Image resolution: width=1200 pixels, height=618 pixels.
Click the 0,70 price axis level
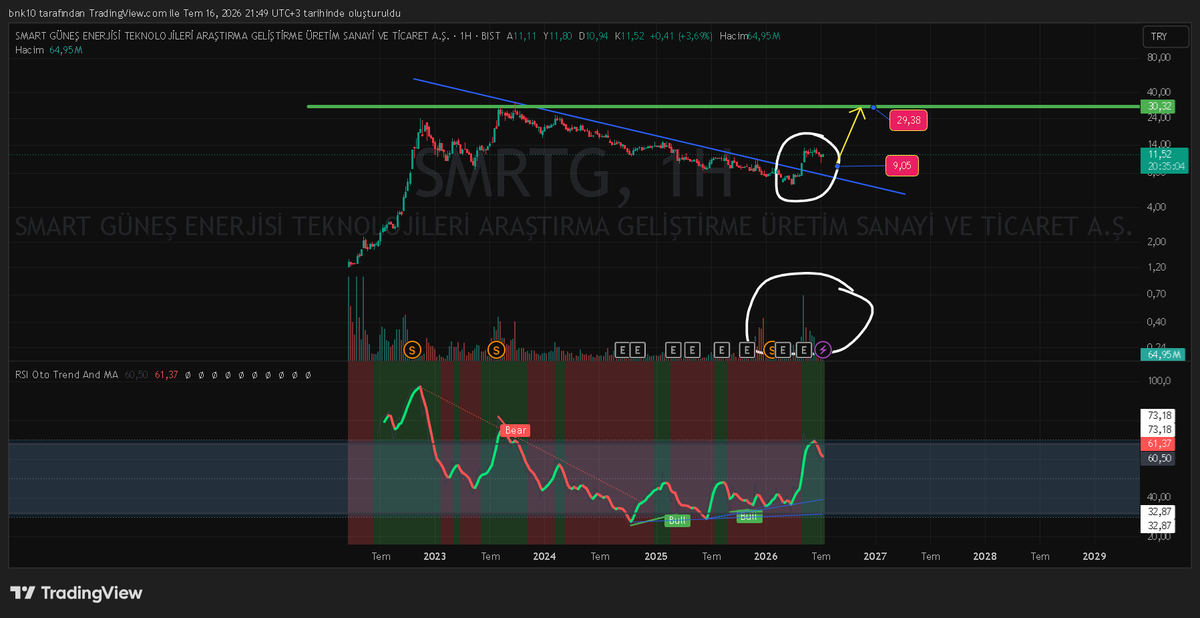(1159, 293)
